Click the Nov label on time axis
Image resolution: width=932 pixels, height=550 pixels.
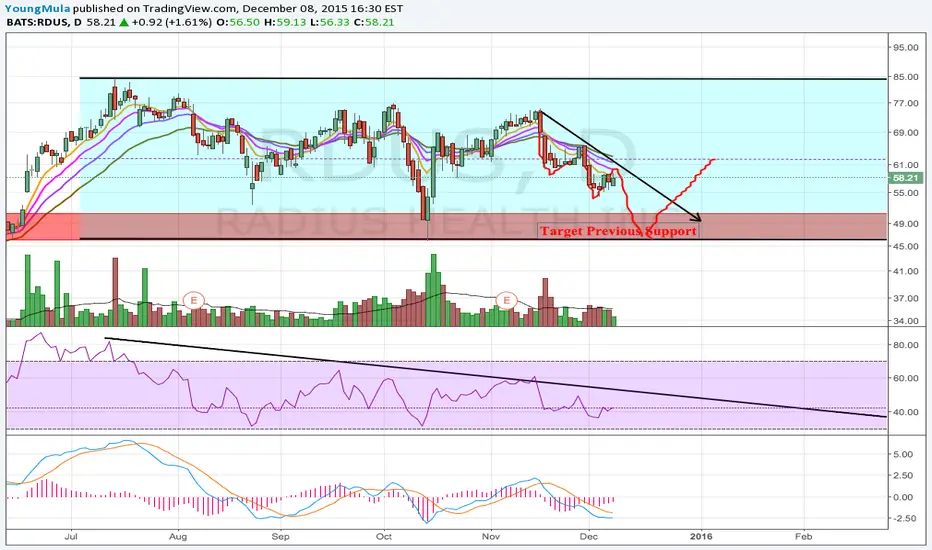(491, 536)
